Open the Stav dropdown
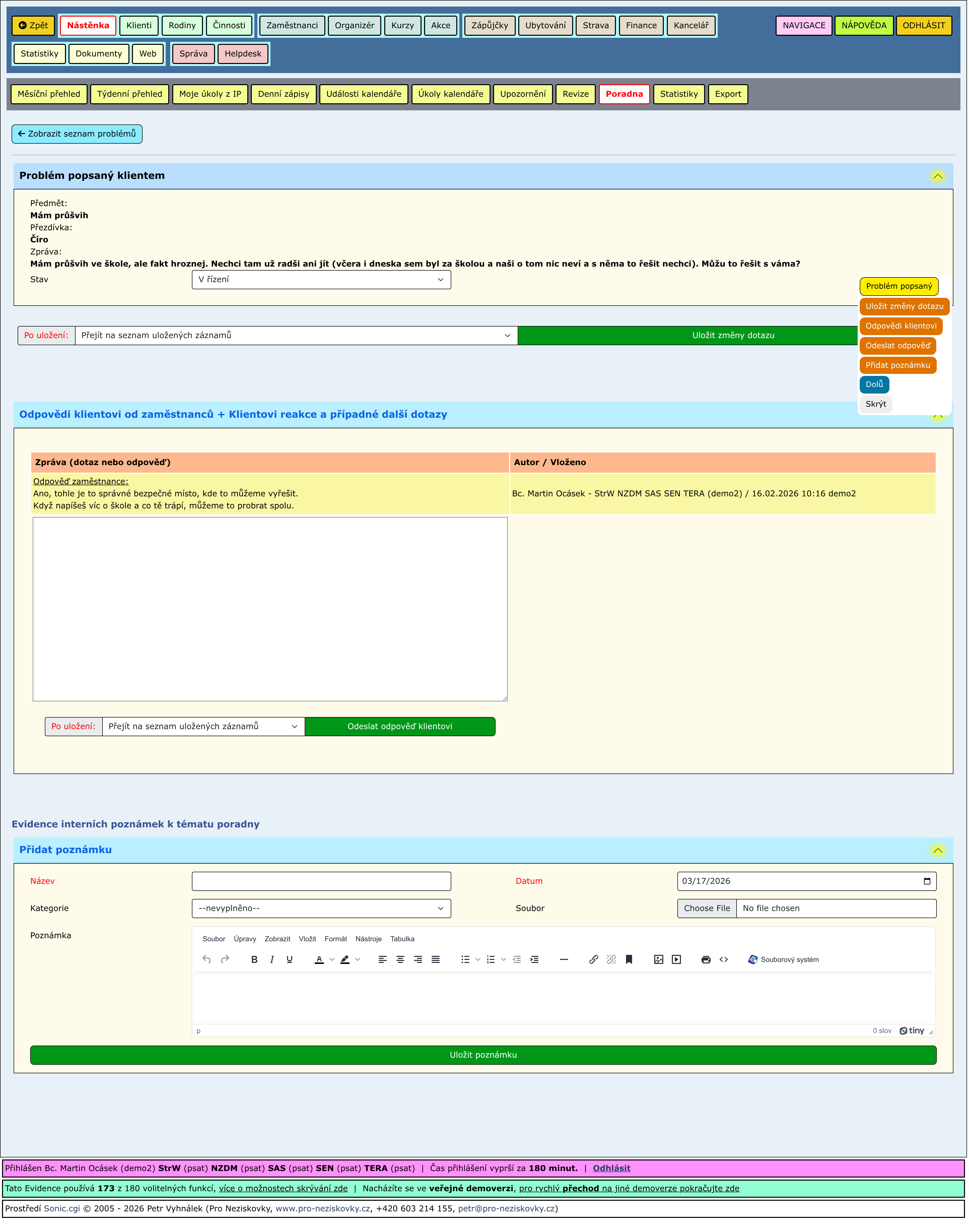This screenshot has height=1232, width=969. pos(321,280)
